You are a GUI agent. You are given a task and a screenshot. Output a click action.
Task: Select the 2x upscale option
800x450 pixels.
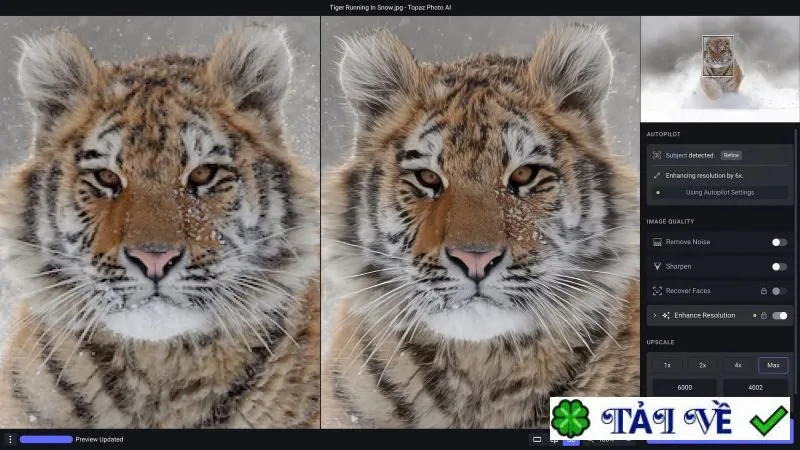pyautogui.click(x=703, y=365)
